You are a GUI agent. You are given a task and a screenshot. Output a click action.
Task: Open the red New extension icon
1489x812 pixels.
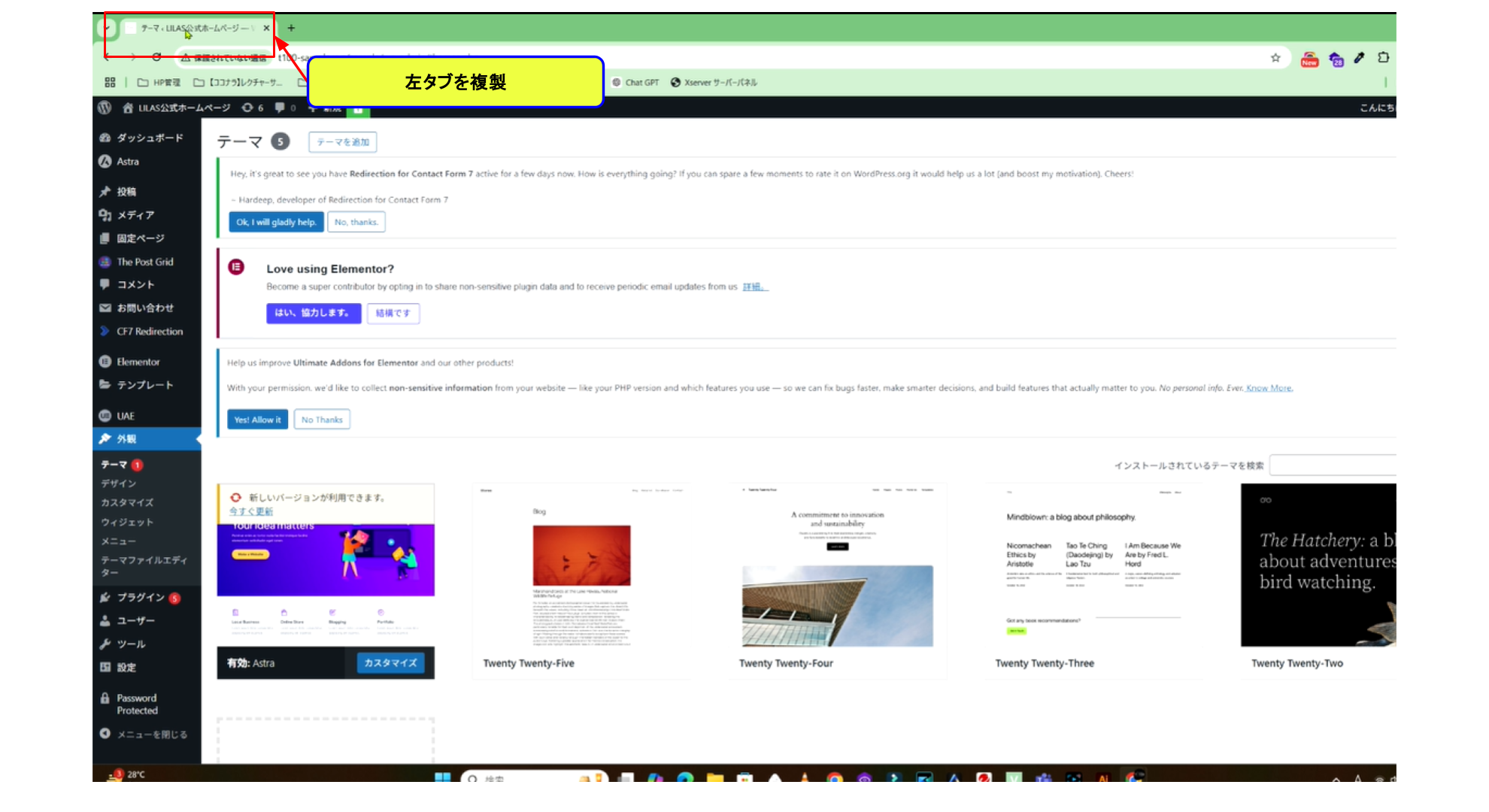[1309, 59]
